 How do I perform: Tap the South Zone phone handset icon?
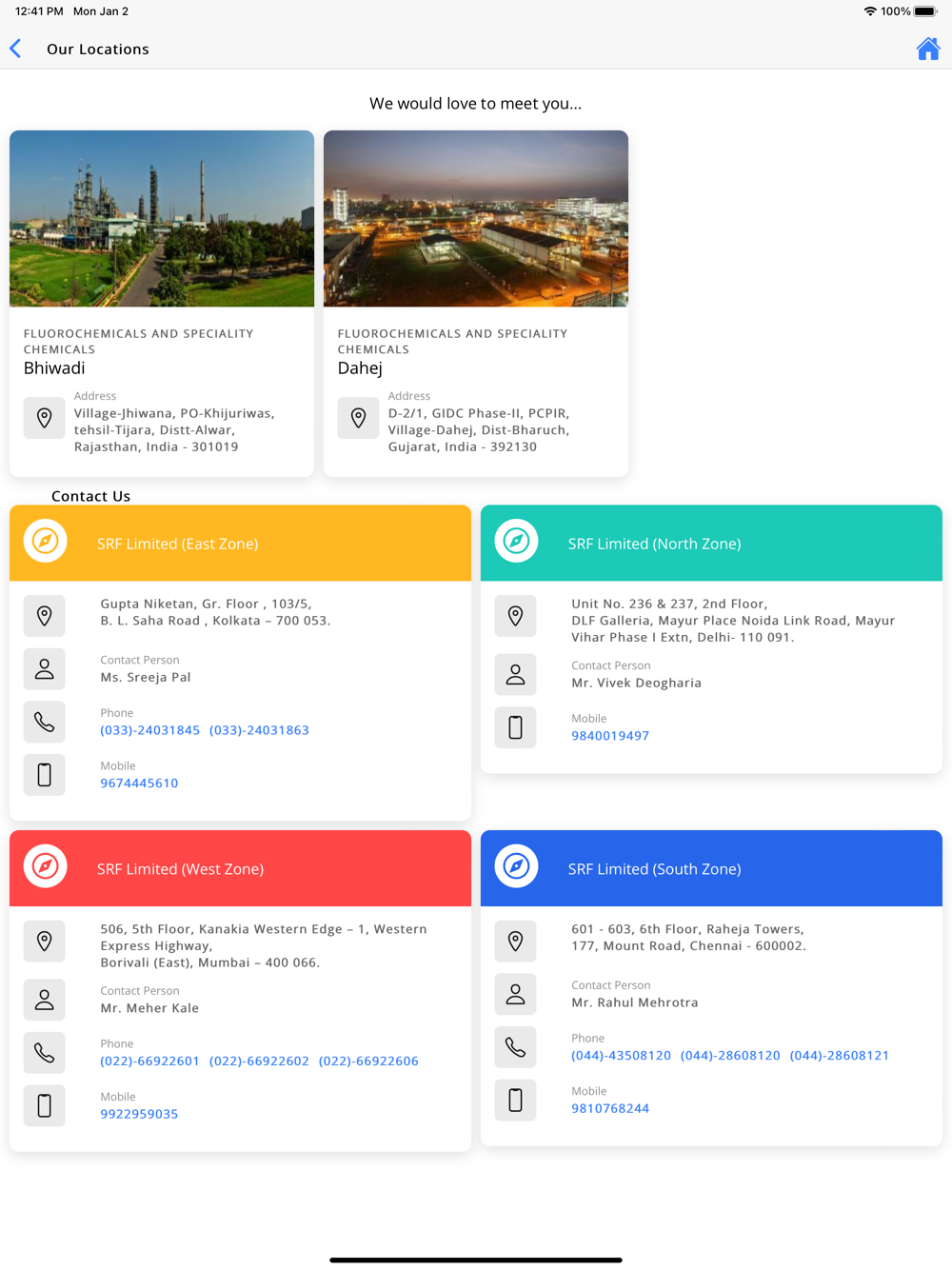[x=516, y=1047]
